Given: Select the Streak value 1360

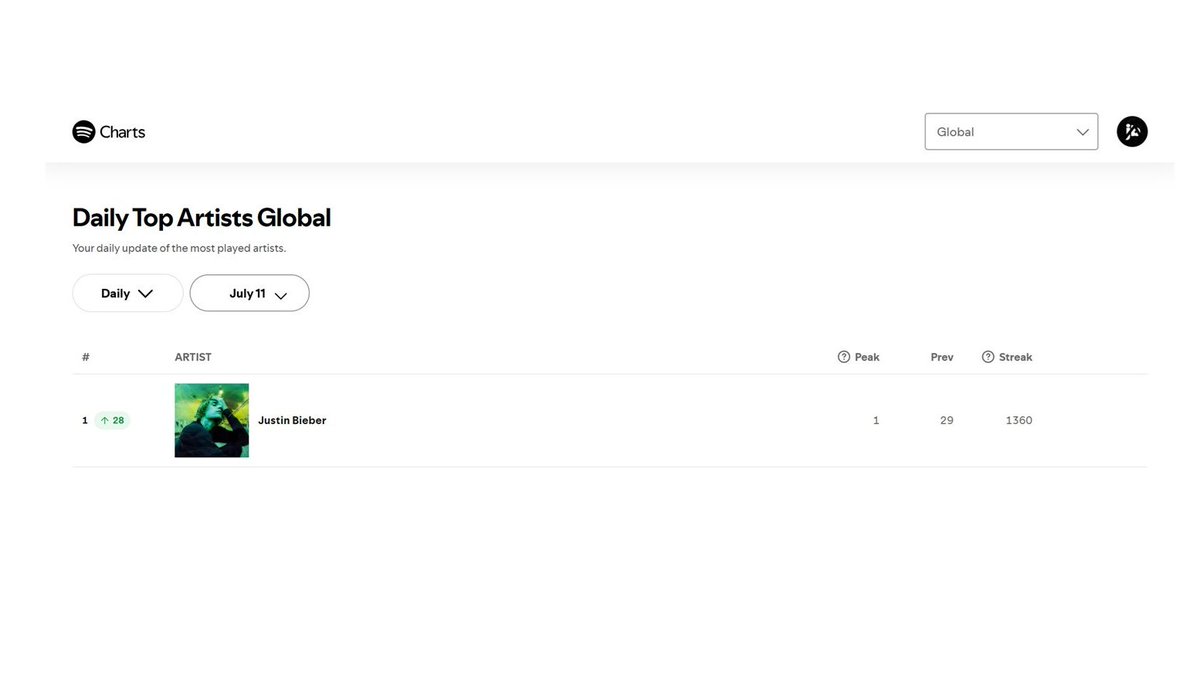Looking at the screenshot, I should click(x=1019, y=421).
